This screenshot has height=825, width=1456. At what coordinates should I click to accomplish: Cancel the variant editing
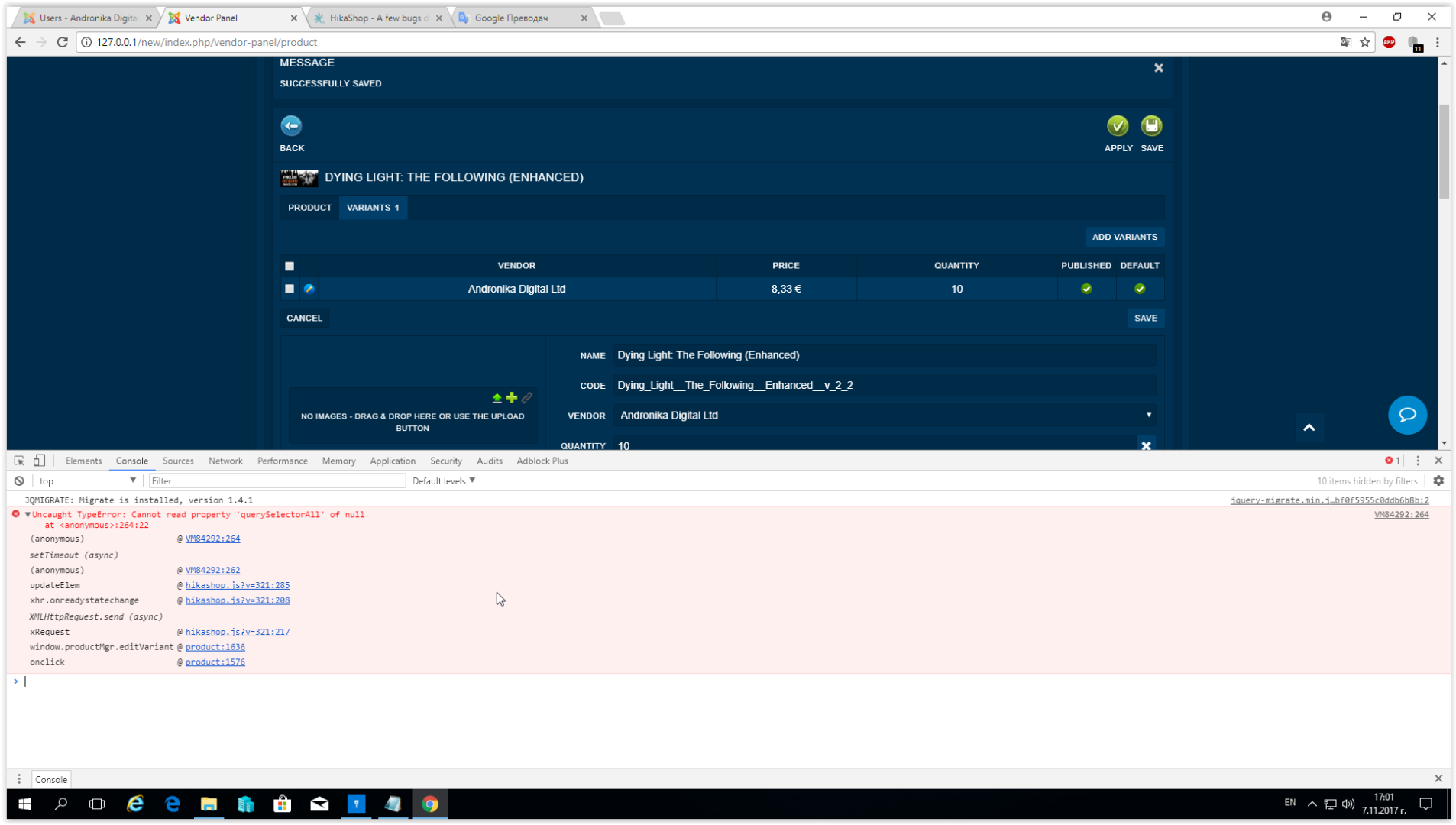(304, 318)
